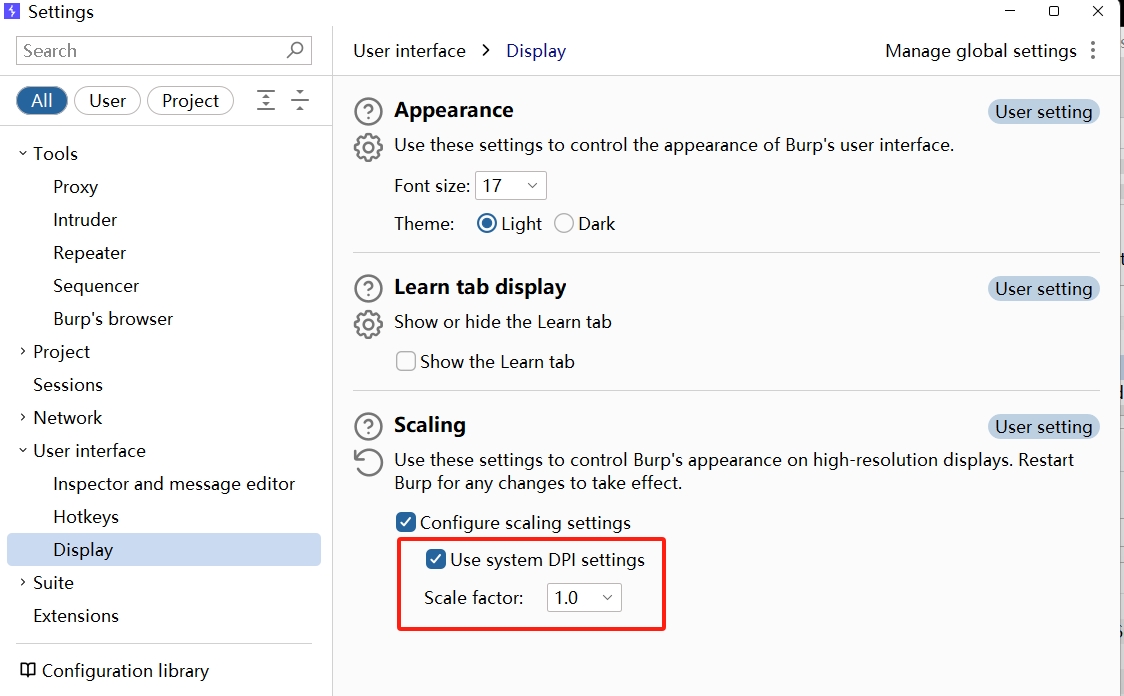Click User interface breadcrumb link
Viewport: 1124px width, 696px height.
(x=409, y=51)
